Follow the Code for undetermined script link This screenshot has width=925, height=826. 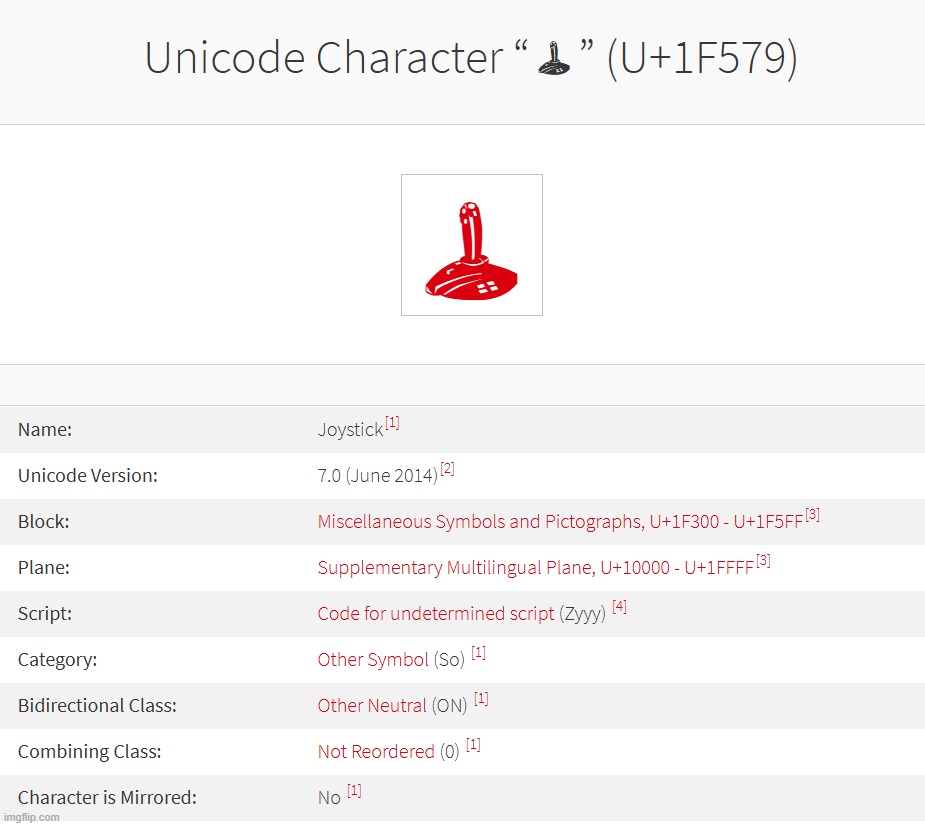[x=435, y=614]
